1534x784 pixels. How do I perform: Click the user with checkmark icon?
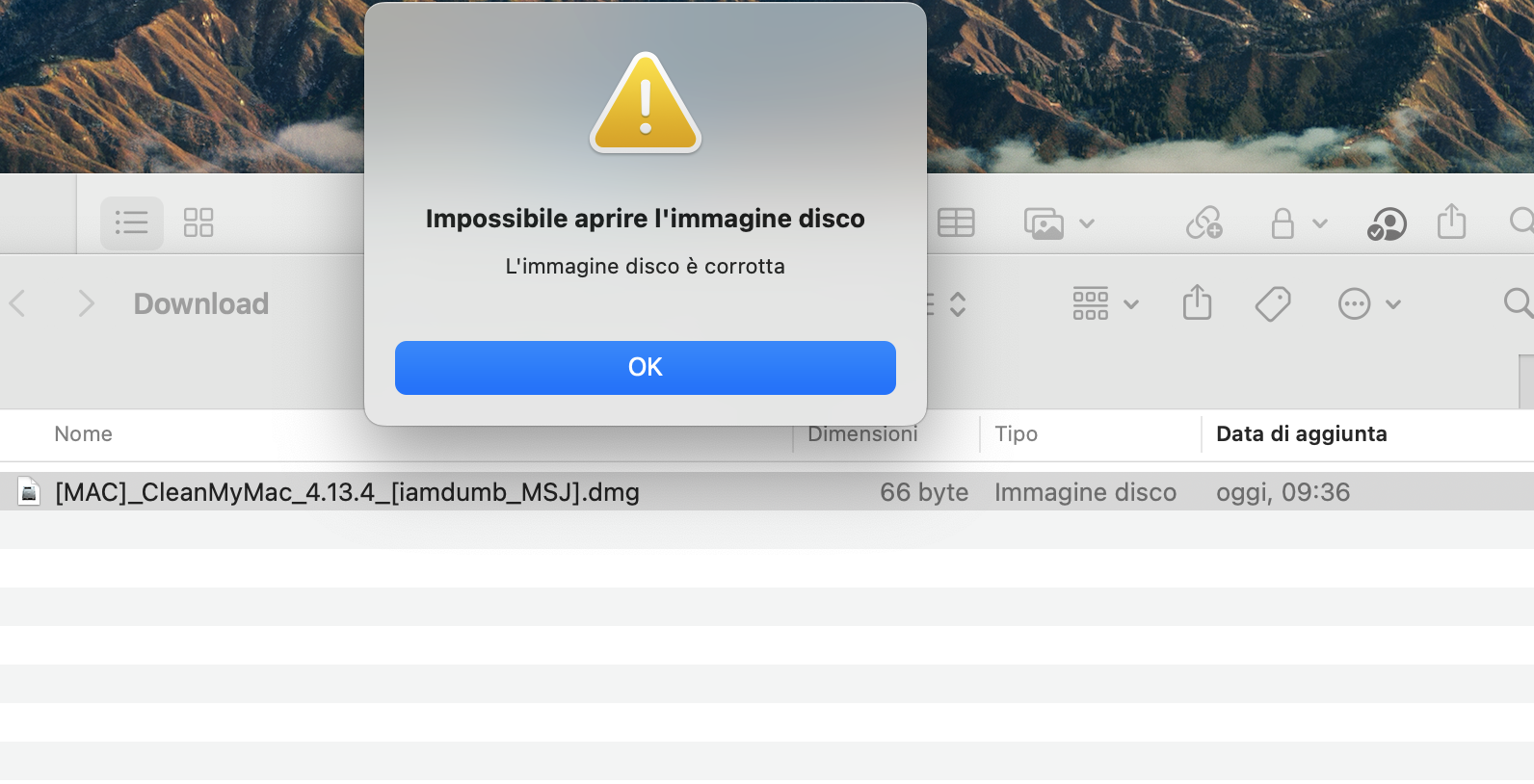pos(1387,223)
